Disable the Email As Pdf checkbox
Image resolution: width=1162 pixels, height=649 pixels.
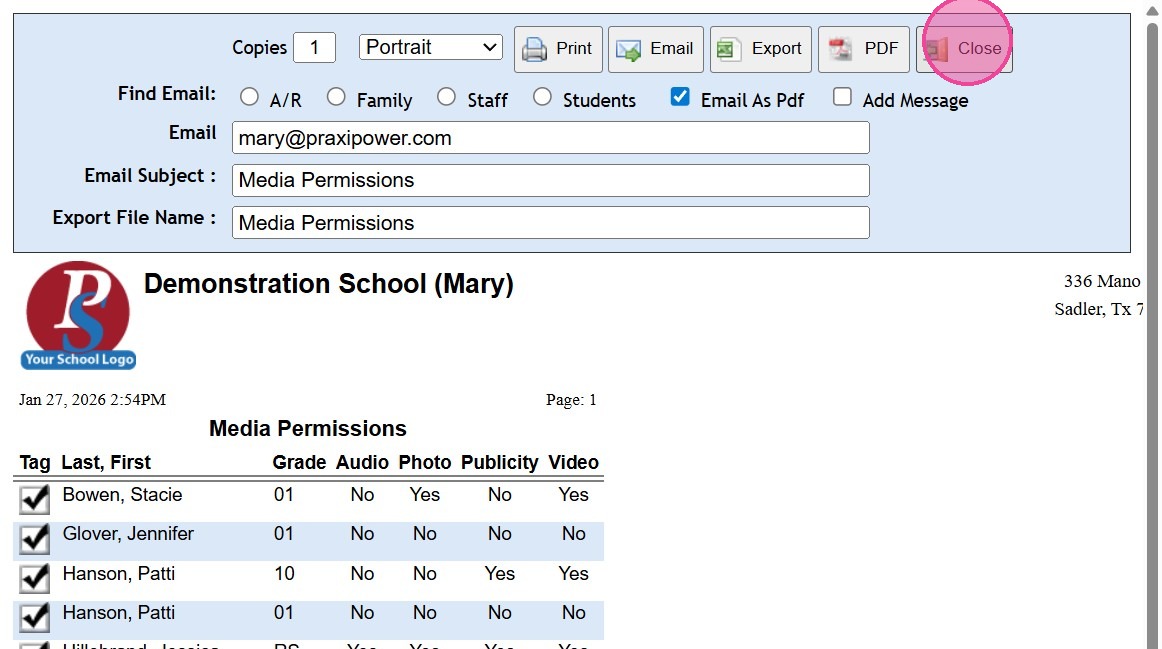[680, 97]
